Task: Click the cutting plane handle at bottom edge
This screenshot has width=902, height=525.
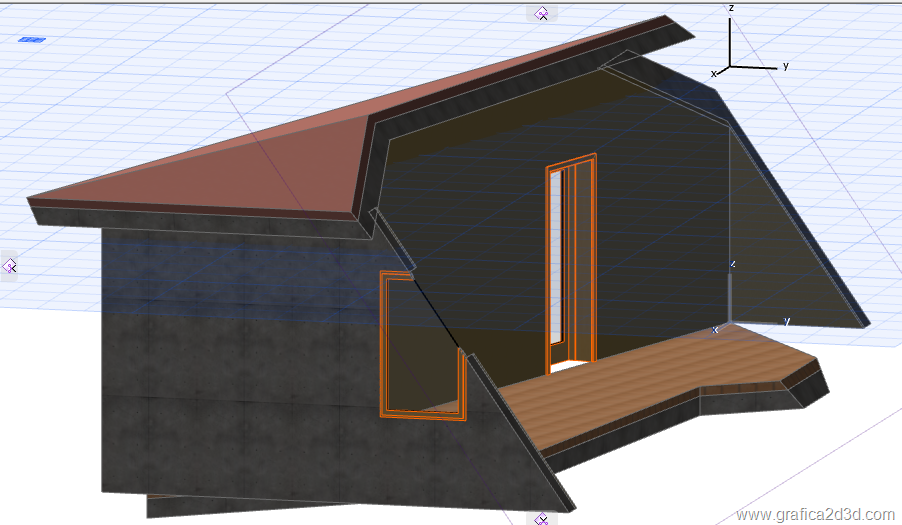Action: [541, 518]
